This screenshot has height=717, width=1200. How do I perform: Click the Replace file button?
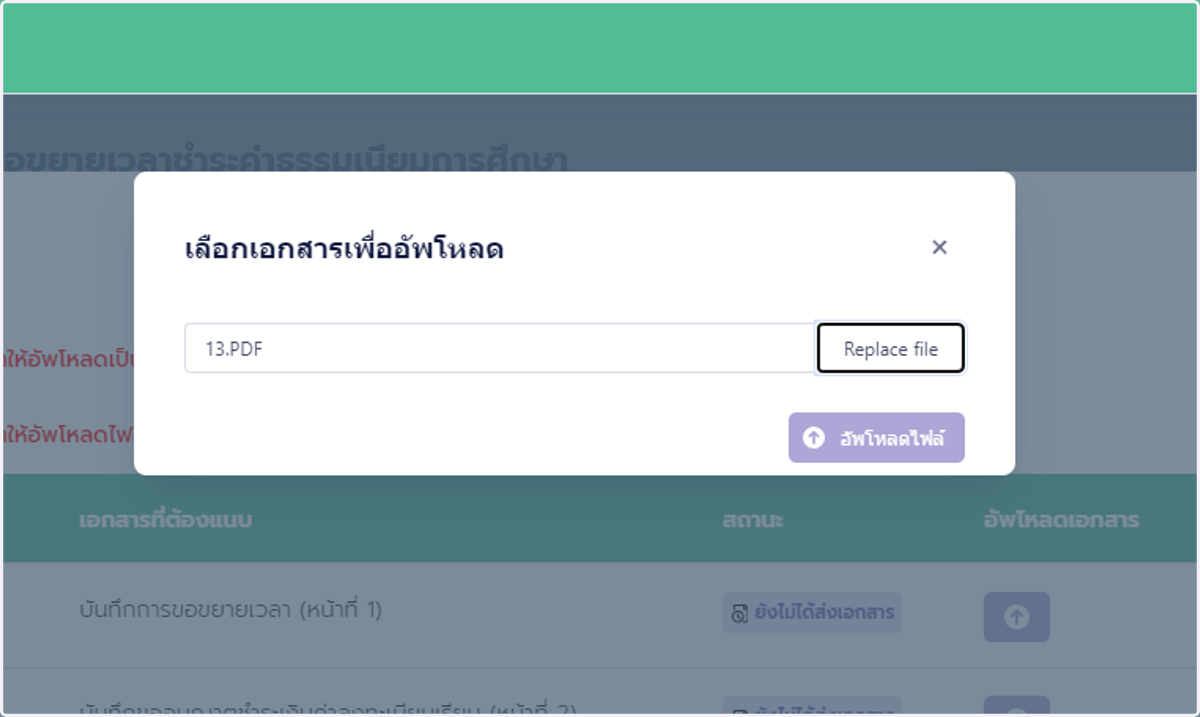click(891, 348)
